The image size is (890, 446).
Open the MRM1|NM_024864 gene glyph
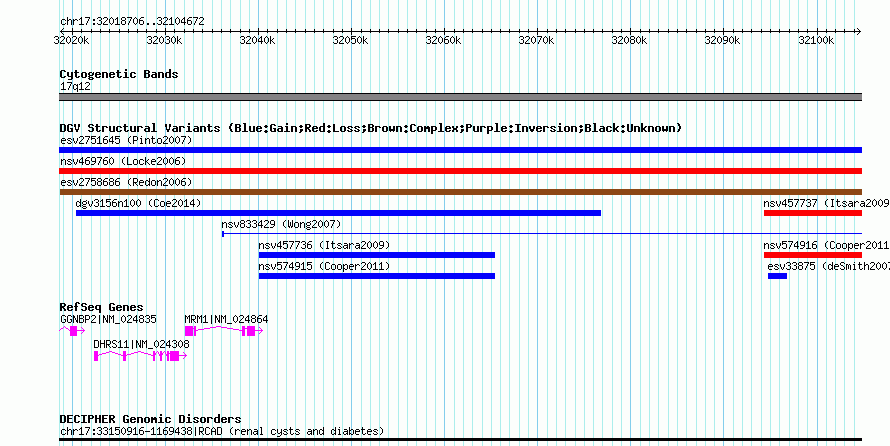tap(224, 331)
